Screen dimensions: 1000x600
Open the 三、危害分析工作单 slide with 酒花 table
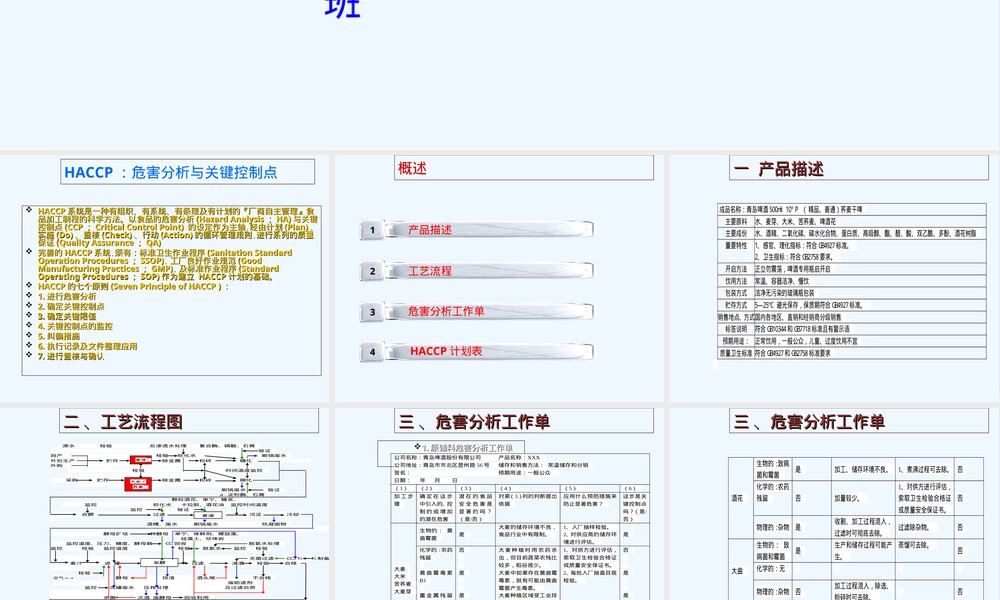point(835,504)
